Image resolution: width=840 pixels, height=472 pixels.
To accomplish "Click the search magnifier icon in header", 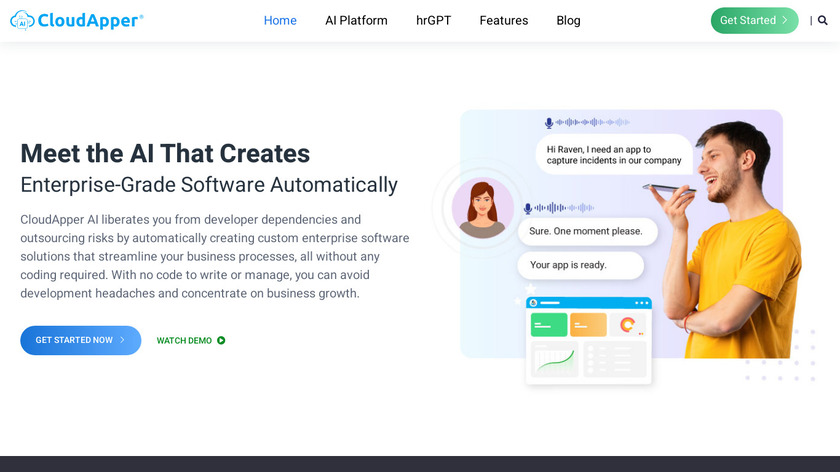I will tap(822, 20).
